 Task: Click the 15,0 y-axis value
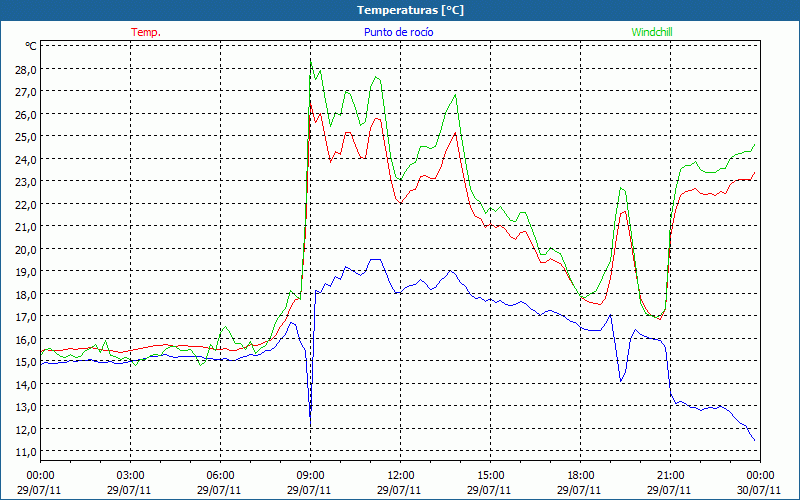tap(26, 362)
